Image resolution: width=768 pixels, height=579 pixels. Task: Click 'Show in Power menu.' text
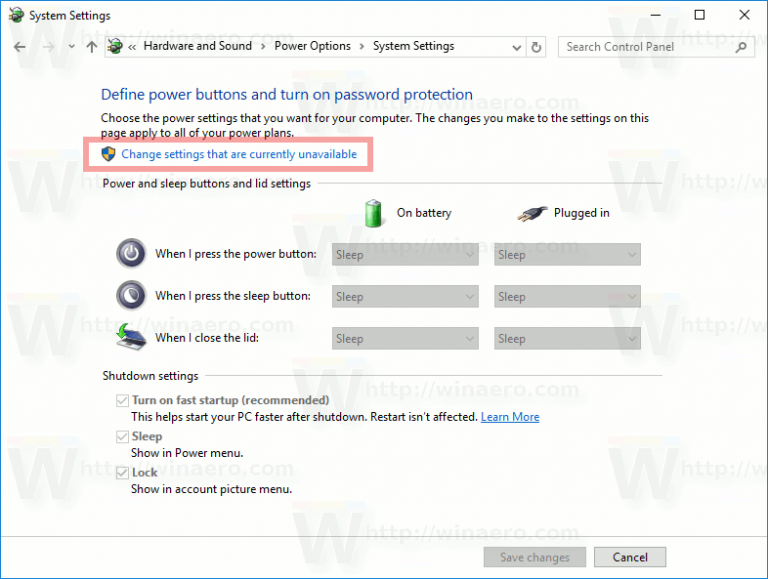[187, 453]
